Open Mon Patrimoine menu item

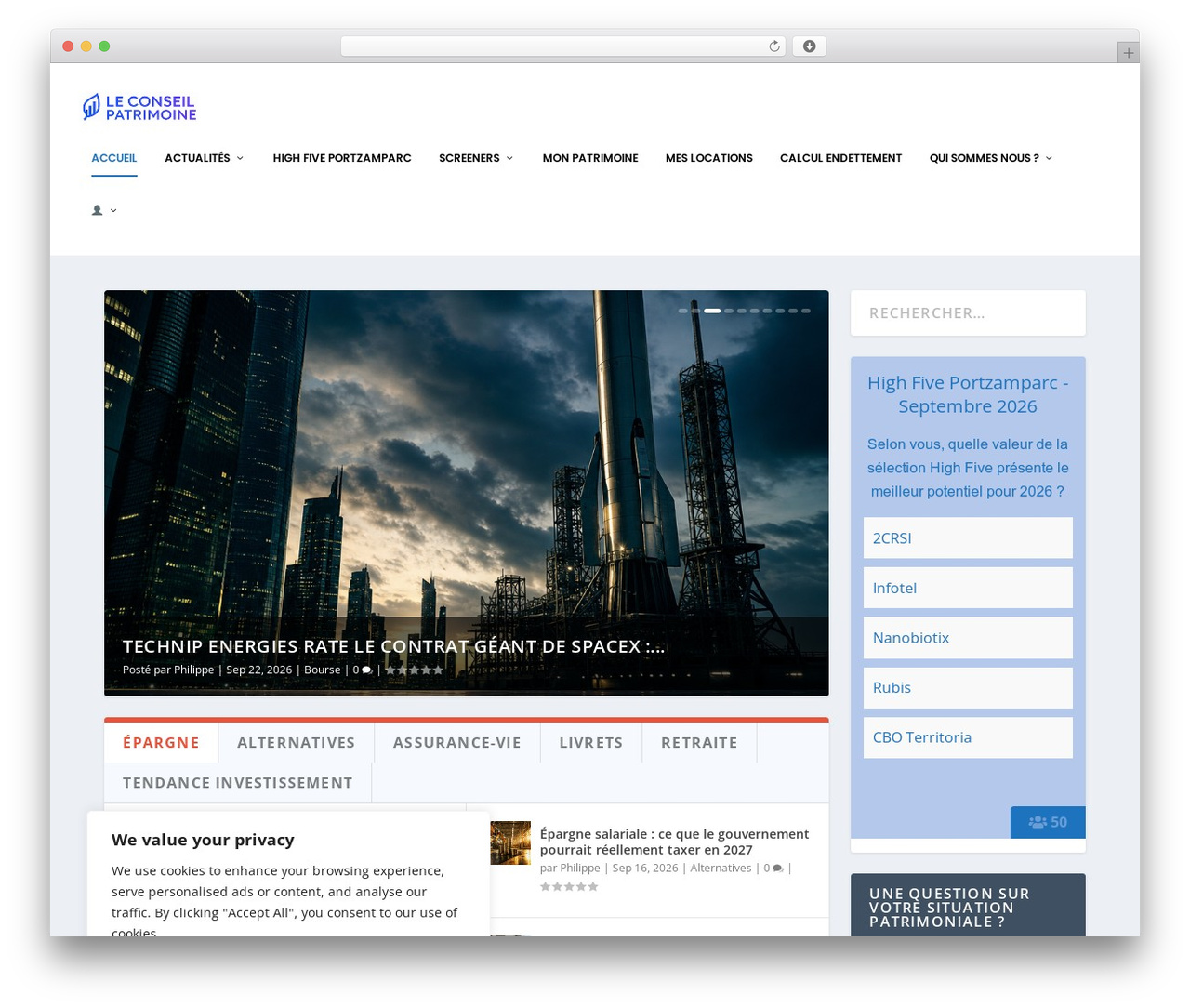tap(590, 158)
